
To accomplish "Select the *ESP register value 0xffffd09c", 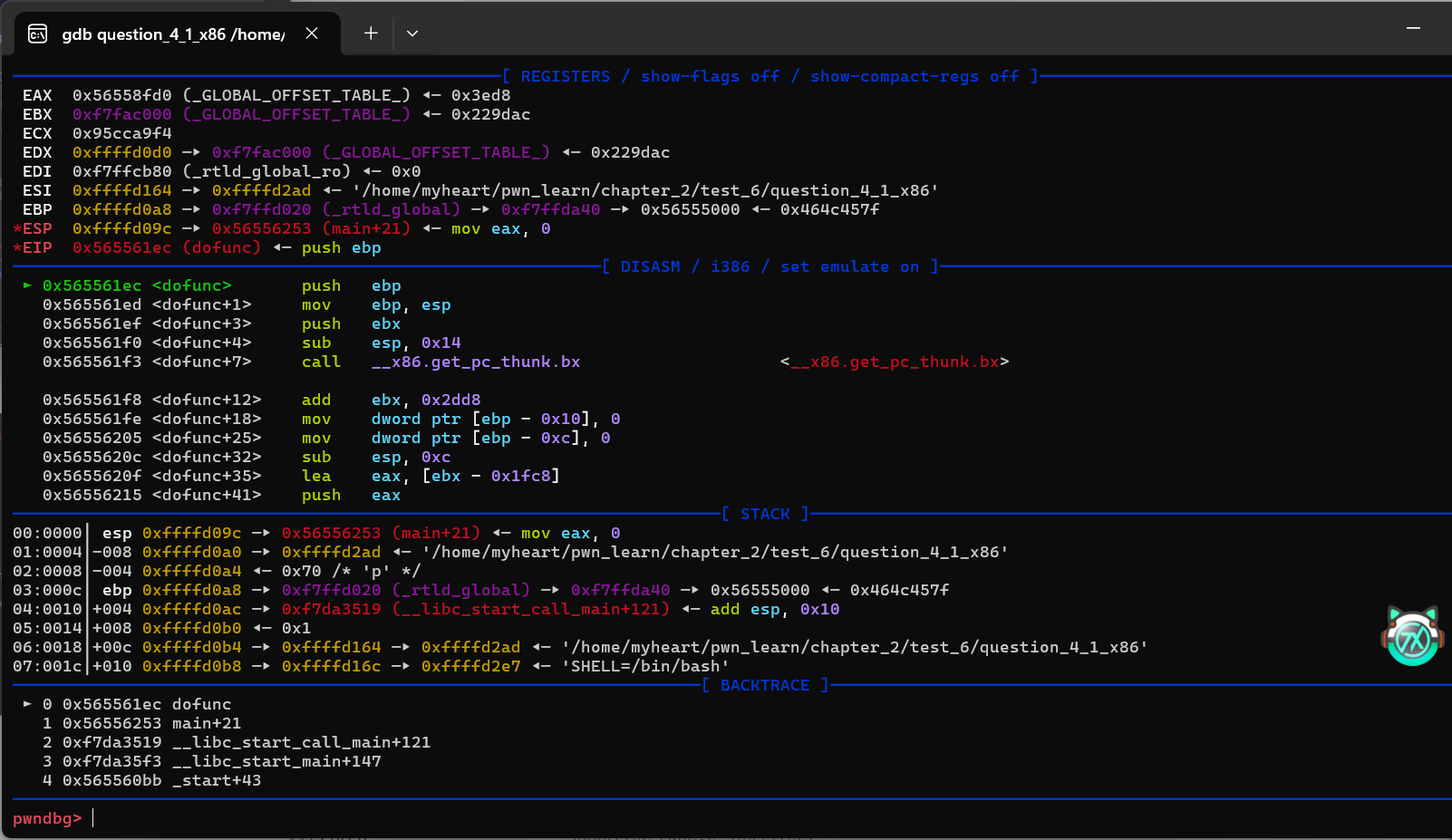I will tap(121, 228).
